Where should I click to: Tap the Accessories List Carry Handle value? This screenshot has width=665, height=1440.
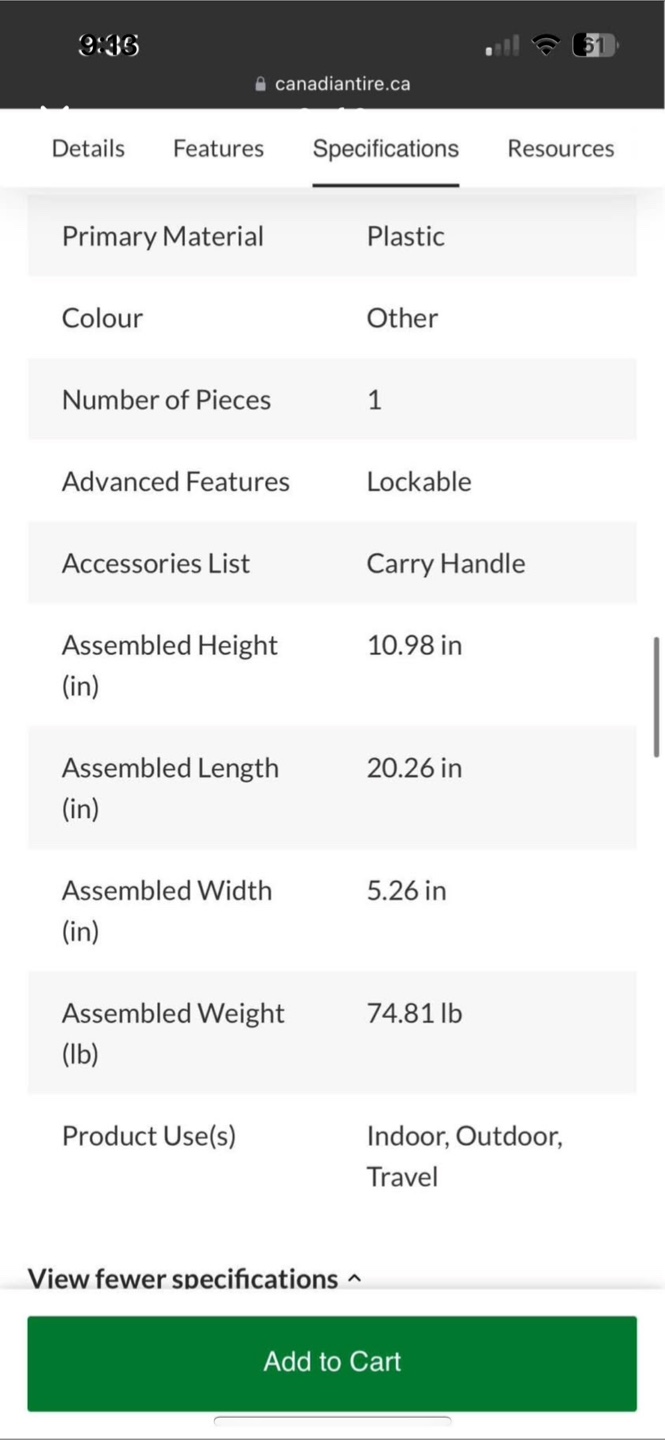coord(446,563)
